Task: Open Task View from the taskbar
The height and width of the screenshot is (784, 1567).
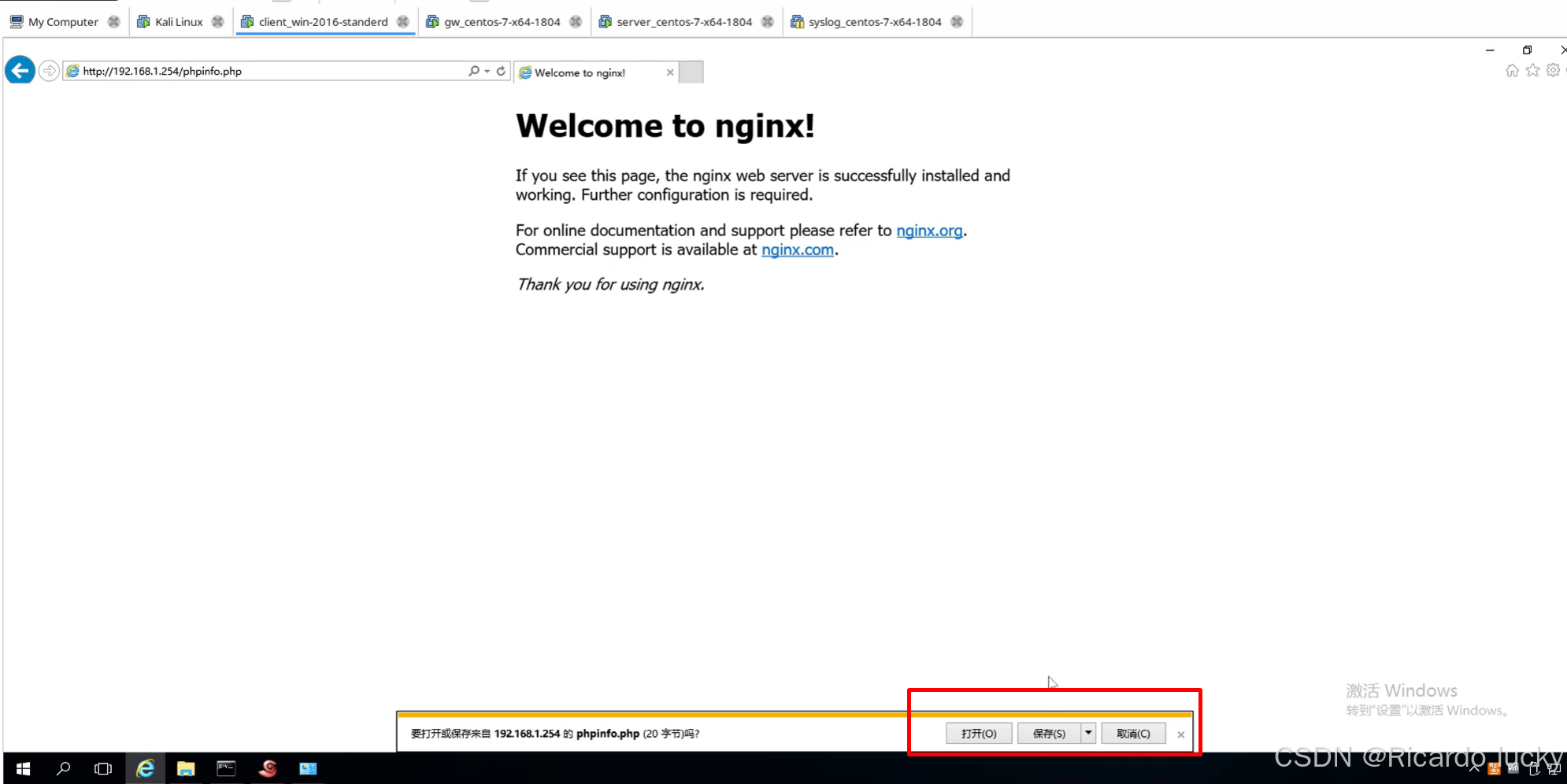Action: [x=103, y=768]
